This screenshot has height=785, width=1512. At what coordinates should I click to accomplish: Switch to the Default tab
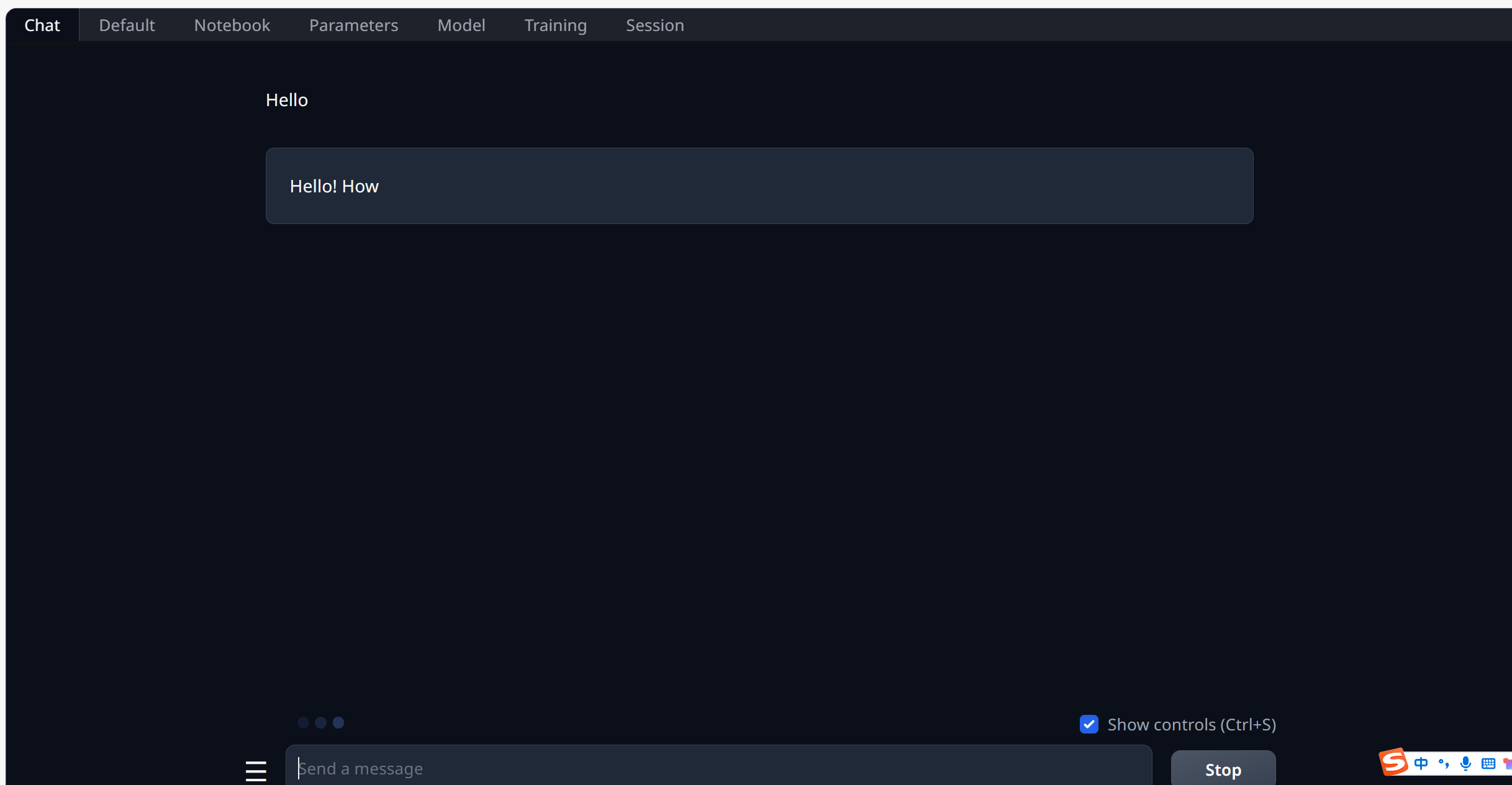point(127,25)
